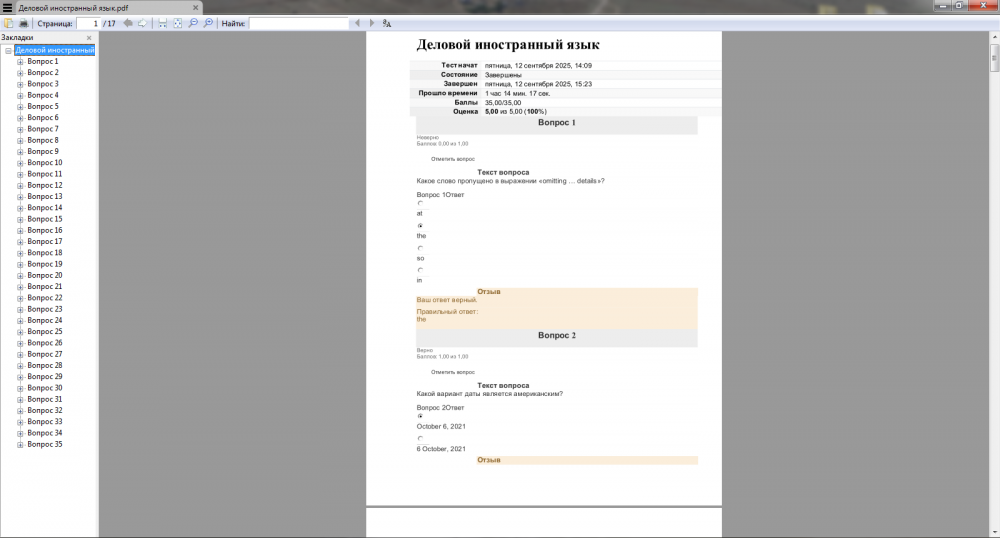Jump to bookmark Вопрос 4
This screenshot has height=538, width=1000.
tap(43, 96)
